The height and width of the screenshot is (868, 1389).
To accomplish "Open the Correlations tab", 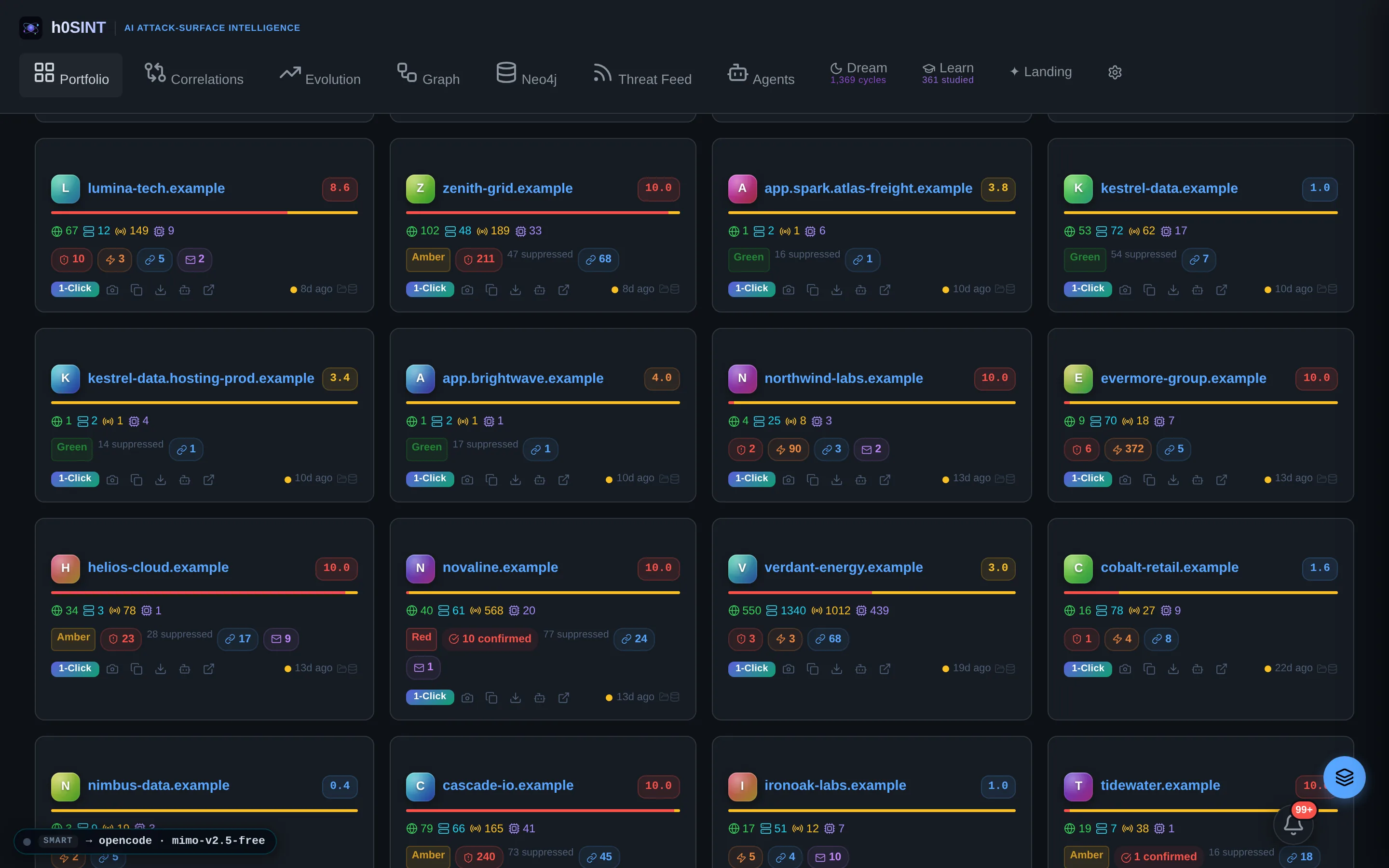I will coord(194,75).
